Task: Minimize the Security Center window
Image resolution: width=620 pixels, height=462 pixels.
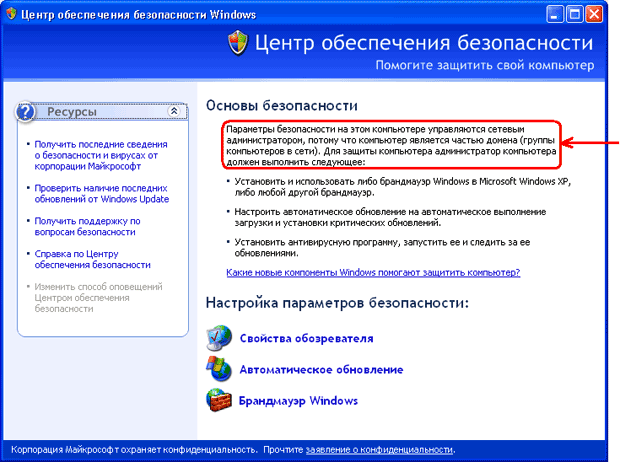Action: coord(553,14)
